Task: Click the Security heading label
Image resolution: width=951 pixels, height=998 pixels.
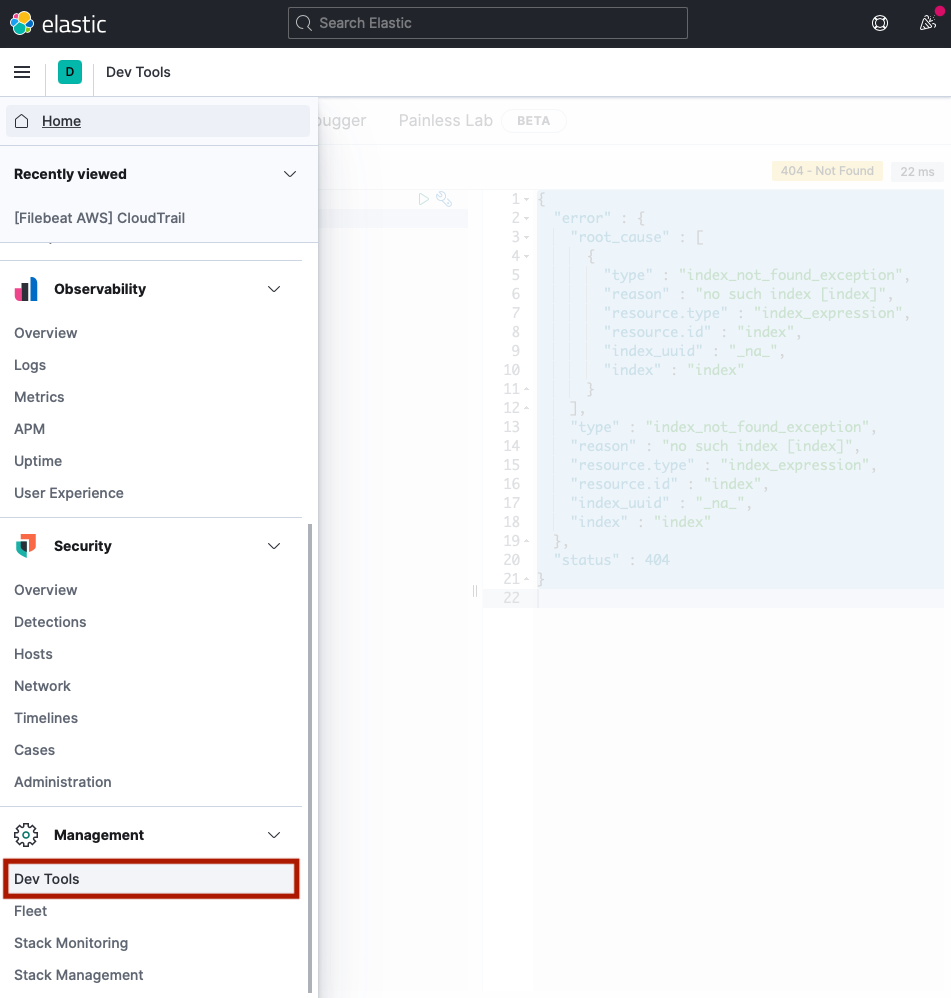Action: tap(83, 546)
